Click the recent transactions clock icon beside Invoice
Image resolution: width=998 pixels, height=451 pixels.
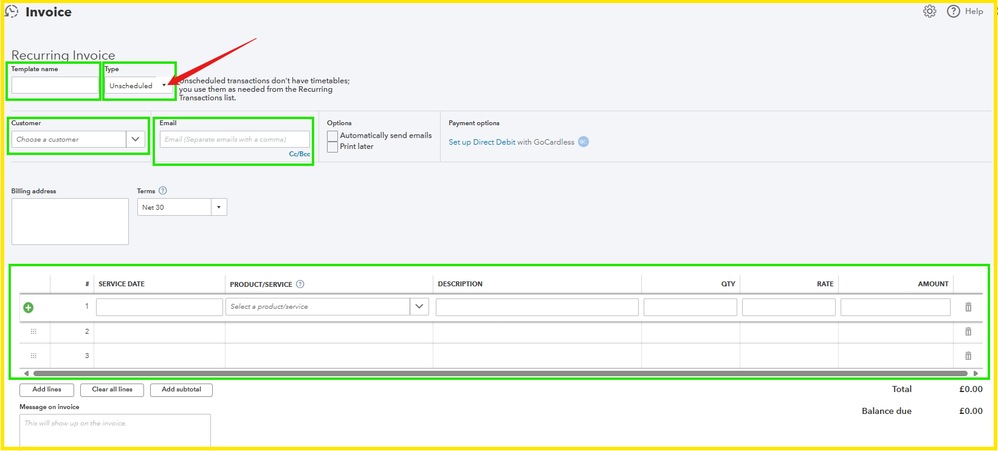[11, 11]
